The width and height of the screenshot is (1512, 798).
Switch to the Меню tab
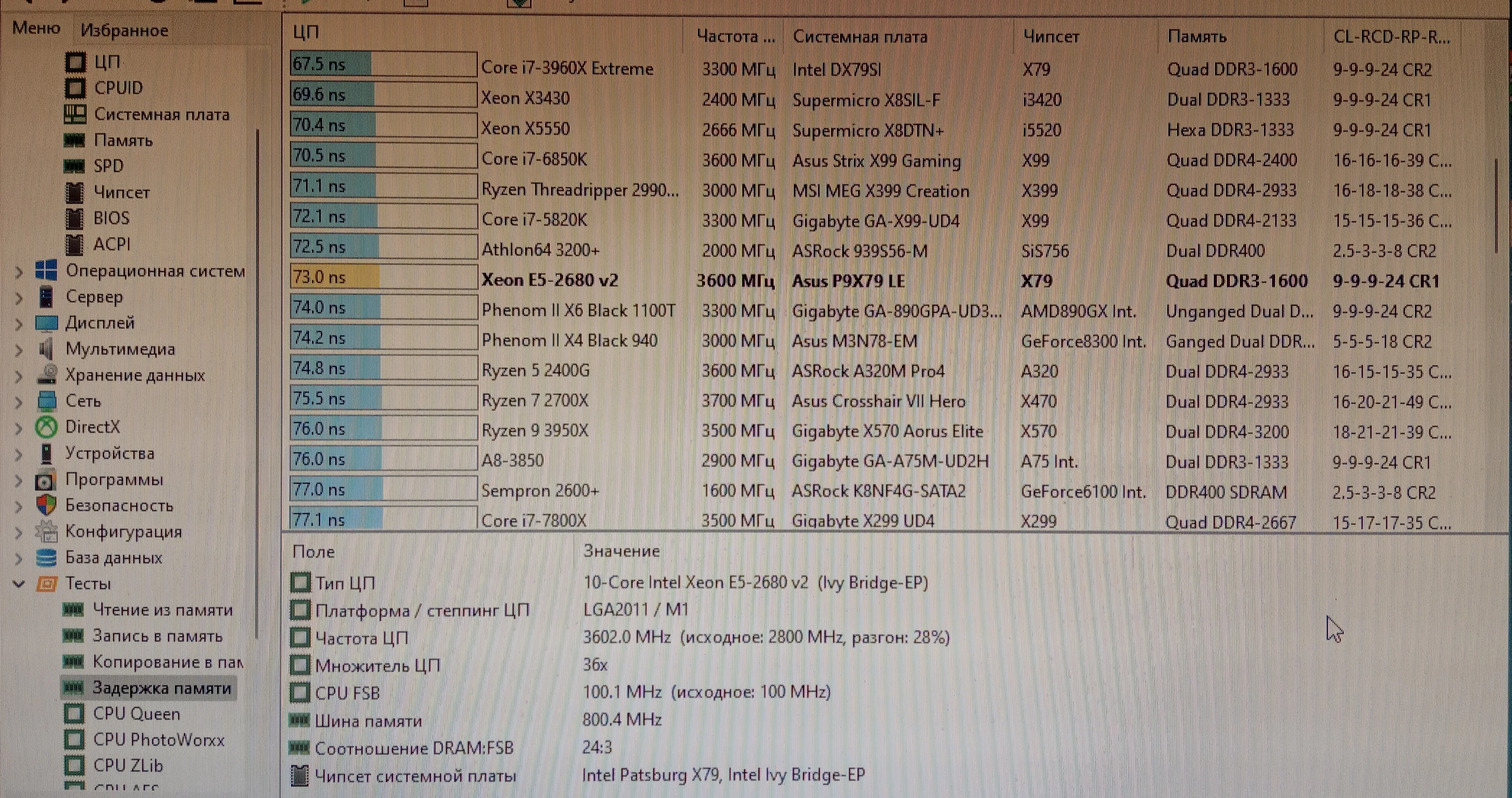[36, 28]
